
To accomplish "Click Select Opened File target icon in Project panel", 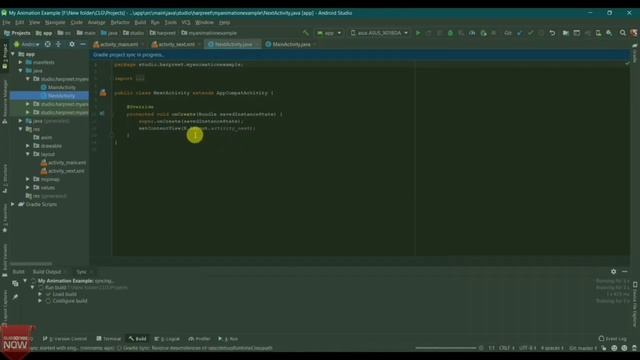I will [x=48, y=44].
